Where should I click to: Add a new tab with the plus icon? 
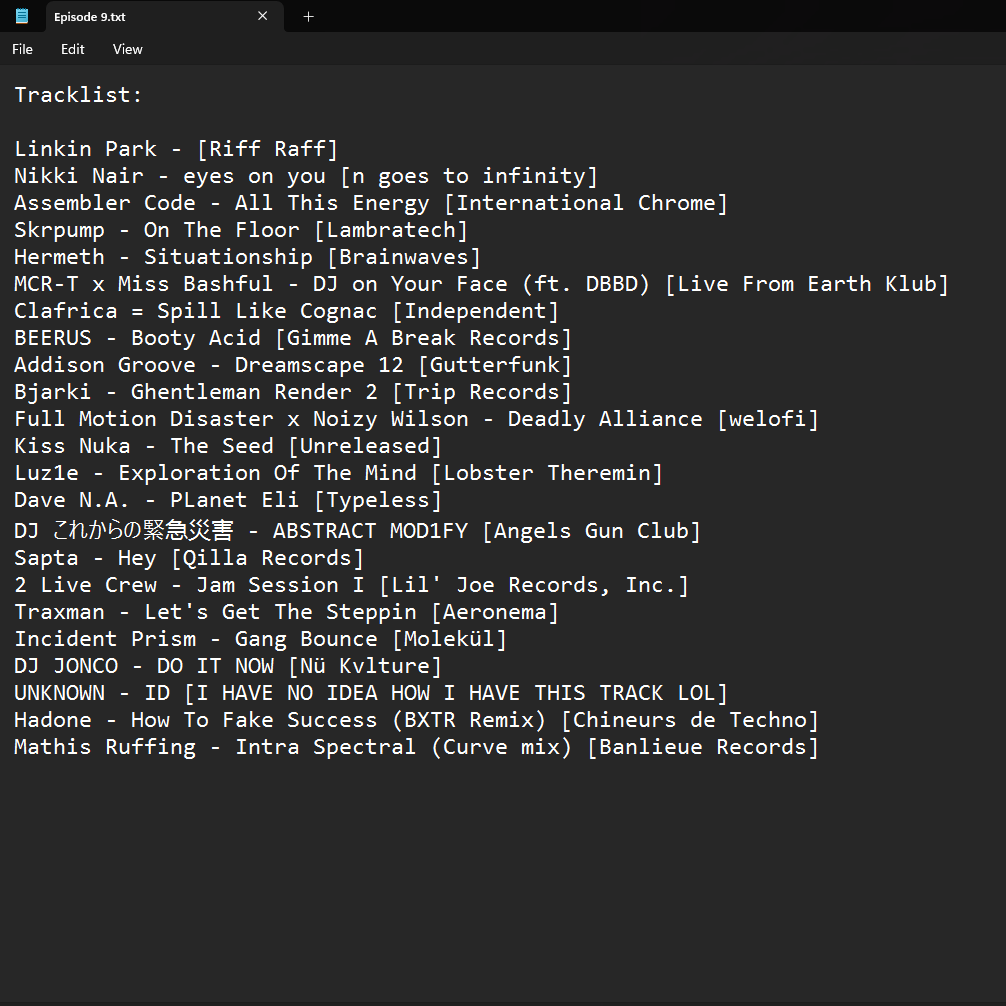[x=309, y=17]
